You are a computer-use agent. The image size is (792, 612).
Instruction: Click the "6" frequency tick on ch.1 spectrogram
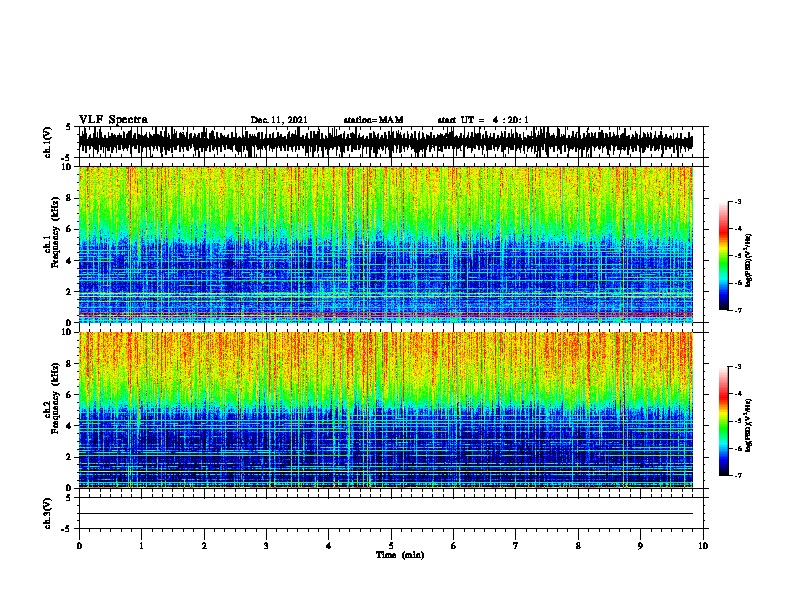coord(70,229)
